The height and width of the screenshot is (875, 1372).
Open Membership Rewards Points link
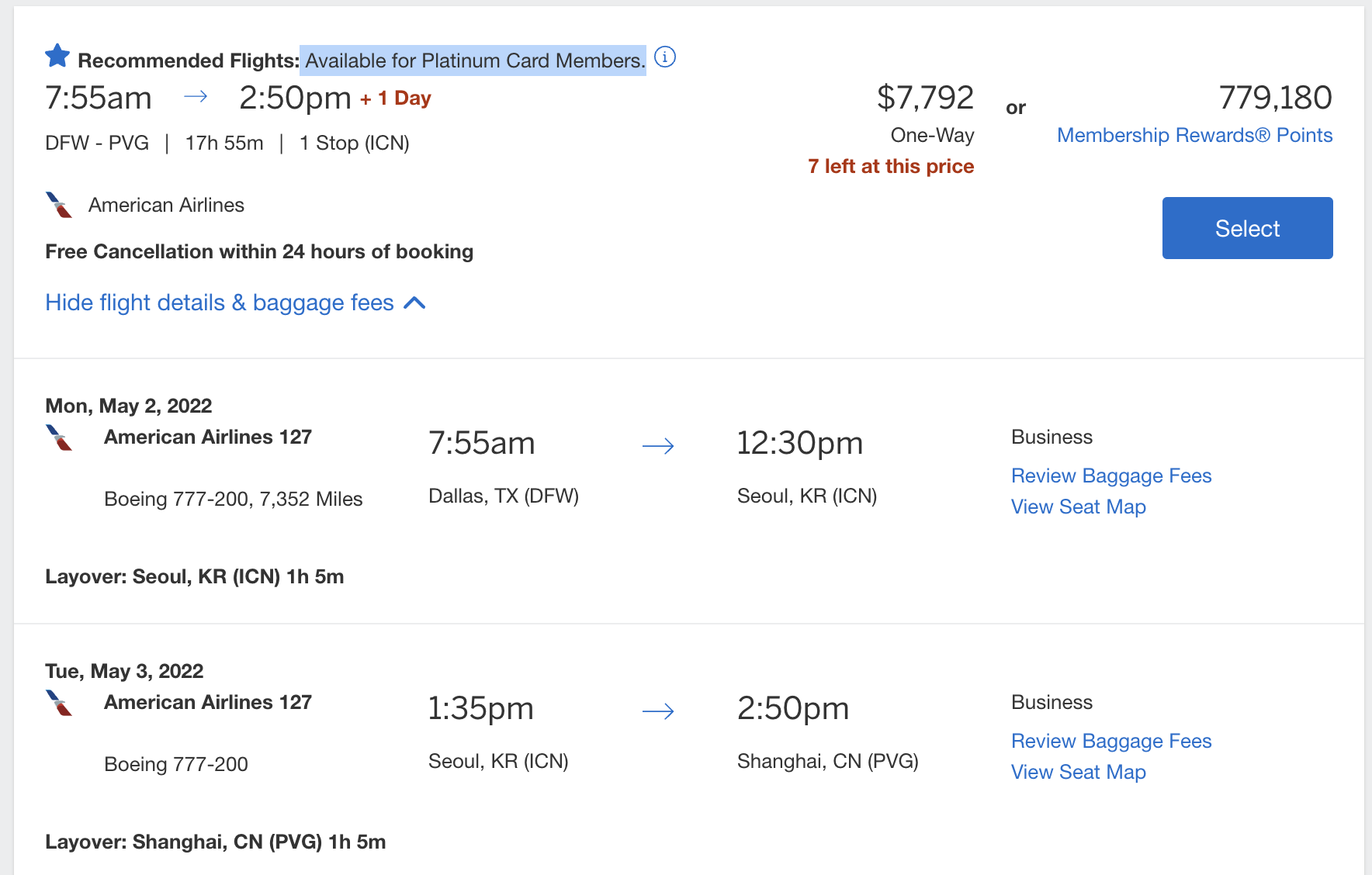pyautogui.click(x=1194, y=135)
